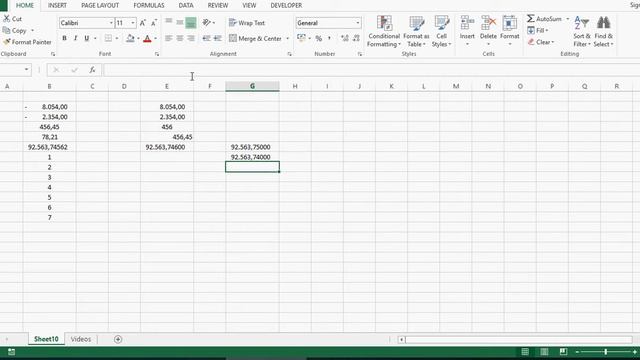Click the insert function fx icon
The image size is (640, 360).
(x=92, y=70)
